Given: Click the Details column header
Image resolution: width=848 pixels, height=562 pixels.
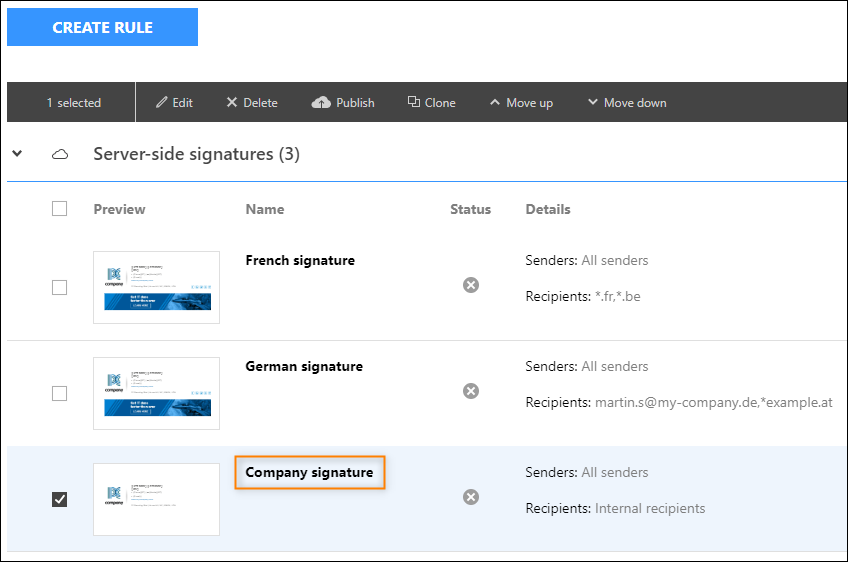Looking at the screenshot, I should coord(548,209).
